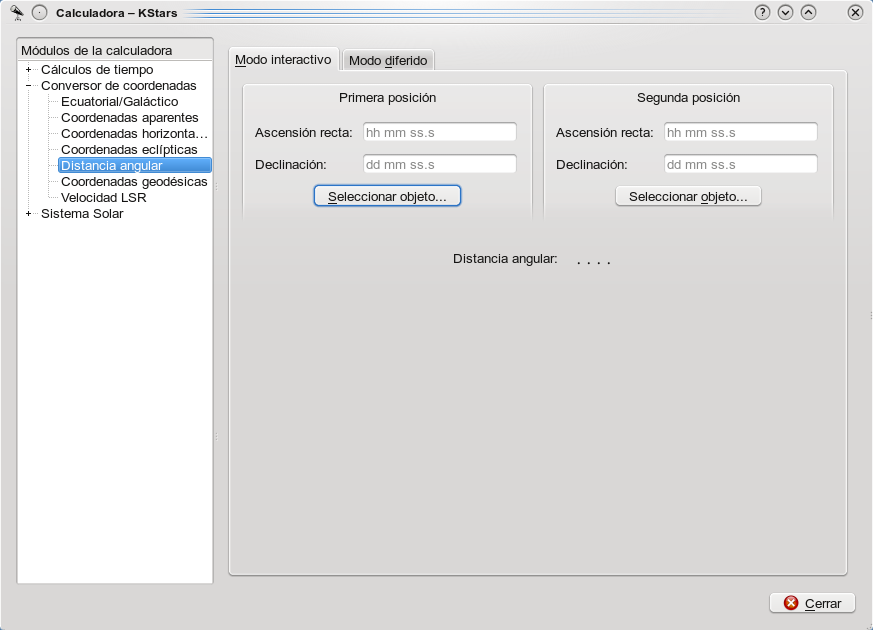Viewport: 873px width, 630px height.
Task: Select Velocidad LSR tree item
Action: [x=104, y=198]
